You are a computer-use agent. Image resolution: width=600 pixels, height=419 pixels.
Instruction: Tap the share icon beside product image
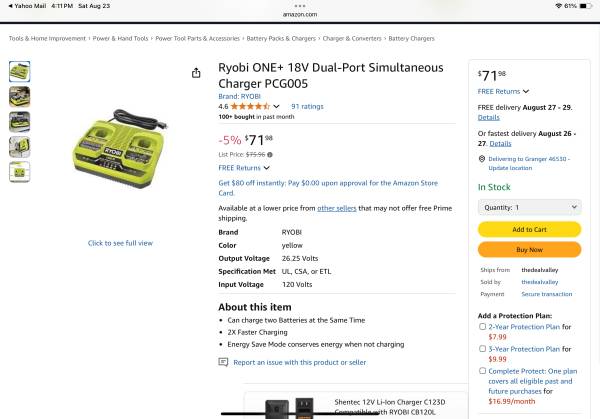(x=195, y=73)
